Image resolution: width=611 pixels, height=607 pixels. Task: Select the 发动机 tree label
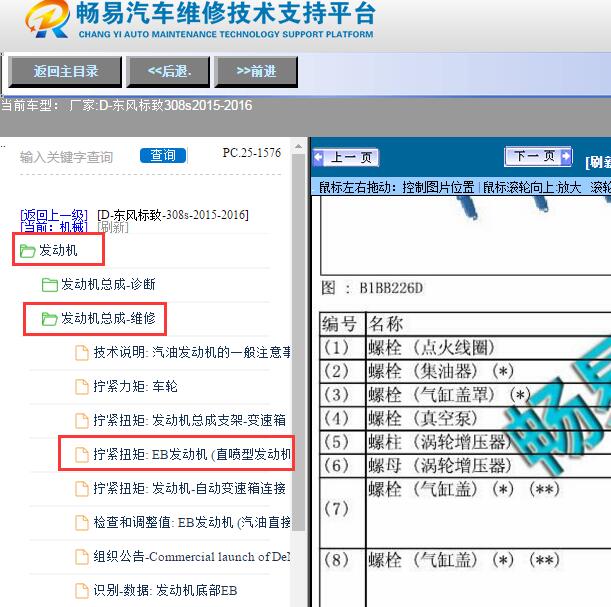[58, 251]
